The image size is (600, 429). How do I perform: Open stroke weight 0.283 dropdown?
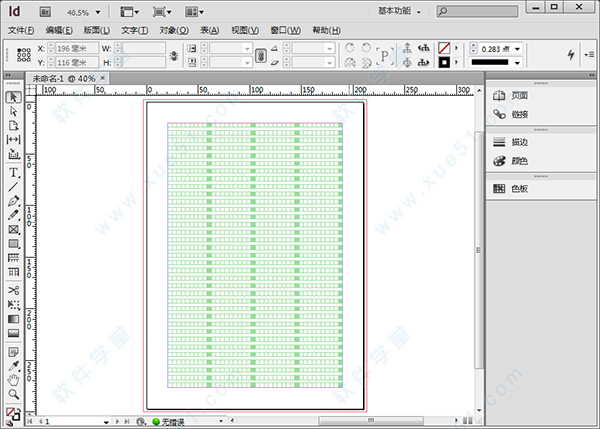coord(517,49)
